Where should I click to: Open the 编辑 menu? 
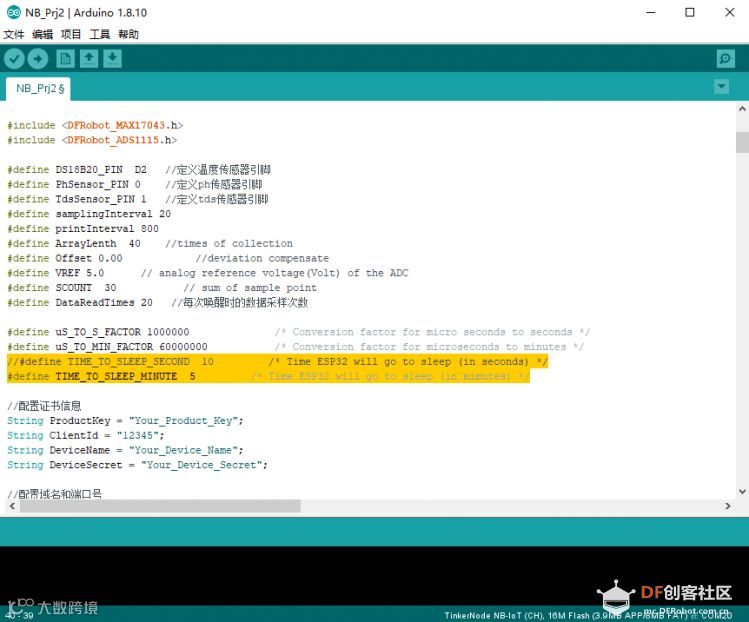pyautogui.click(x=42, y=34)
